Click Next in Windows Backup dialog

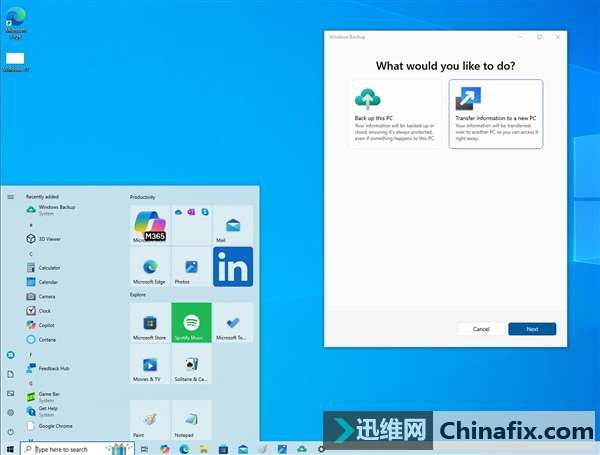(532, 329)
